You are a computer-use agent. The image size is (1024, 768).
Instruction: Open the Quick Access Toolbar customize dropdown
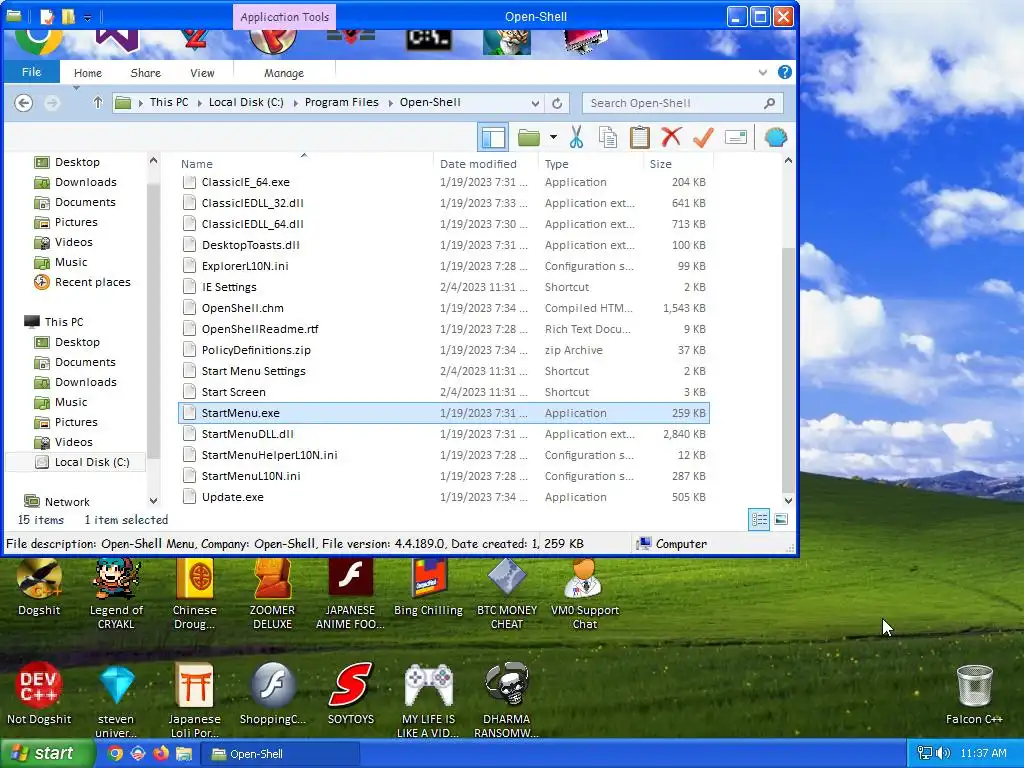click(x=88, y=17)
